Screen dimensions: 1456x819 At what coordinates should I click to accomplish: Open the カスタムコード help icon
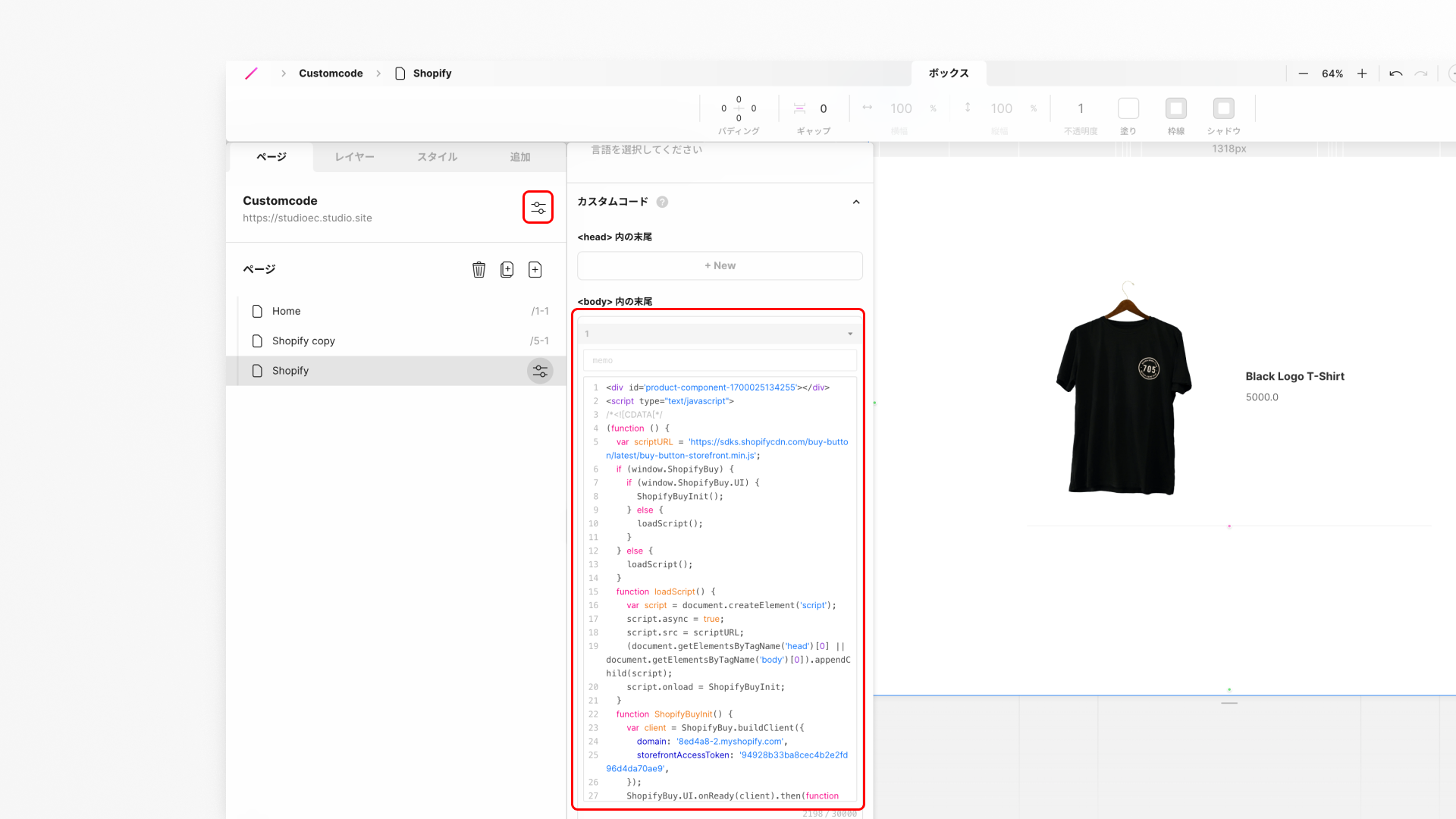662,202
